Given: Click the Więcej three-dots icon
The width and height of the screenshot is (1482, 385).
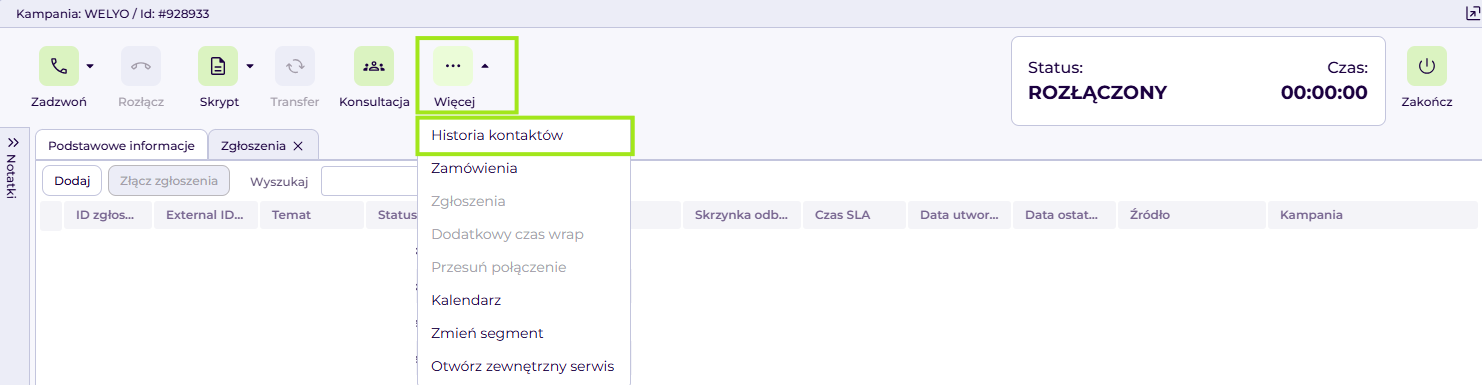Looking at the screenshot, I should (x=453, y=66).
